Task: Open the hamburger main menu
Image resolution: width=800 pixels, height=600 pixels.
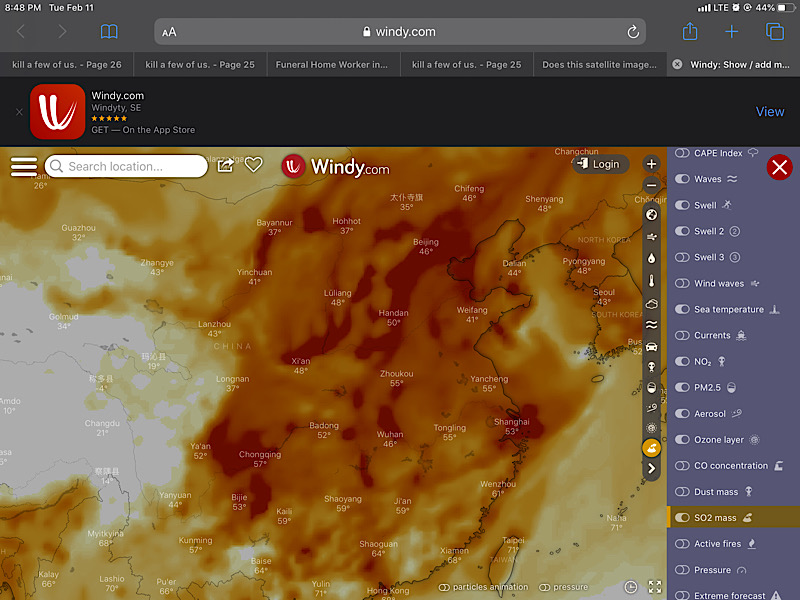Action: pos(23,166)
